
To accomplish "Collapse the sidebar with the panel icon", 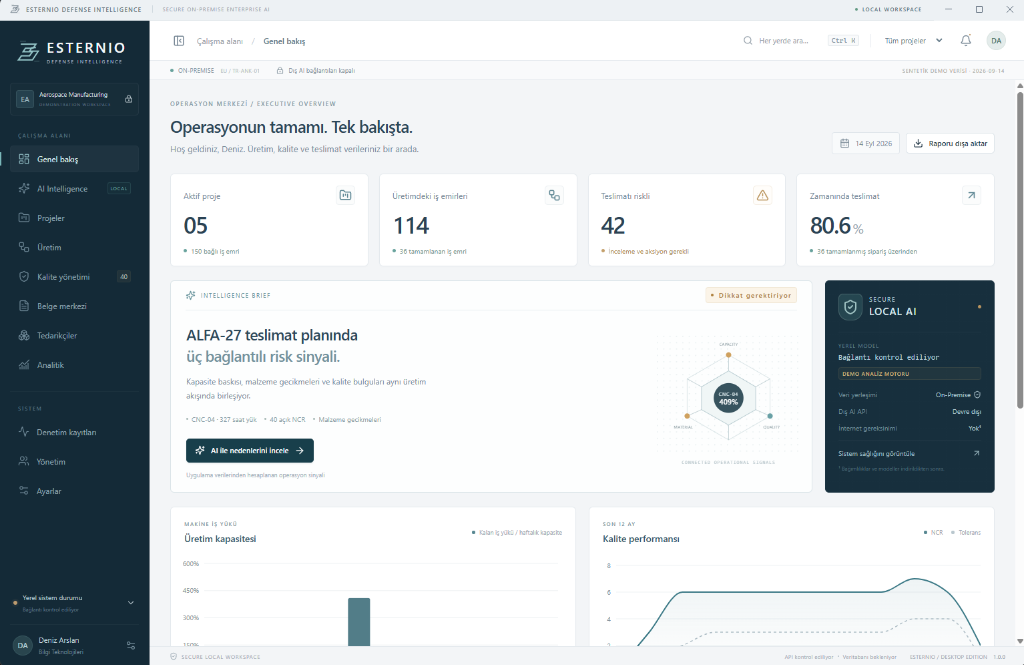I will (178, 41).
